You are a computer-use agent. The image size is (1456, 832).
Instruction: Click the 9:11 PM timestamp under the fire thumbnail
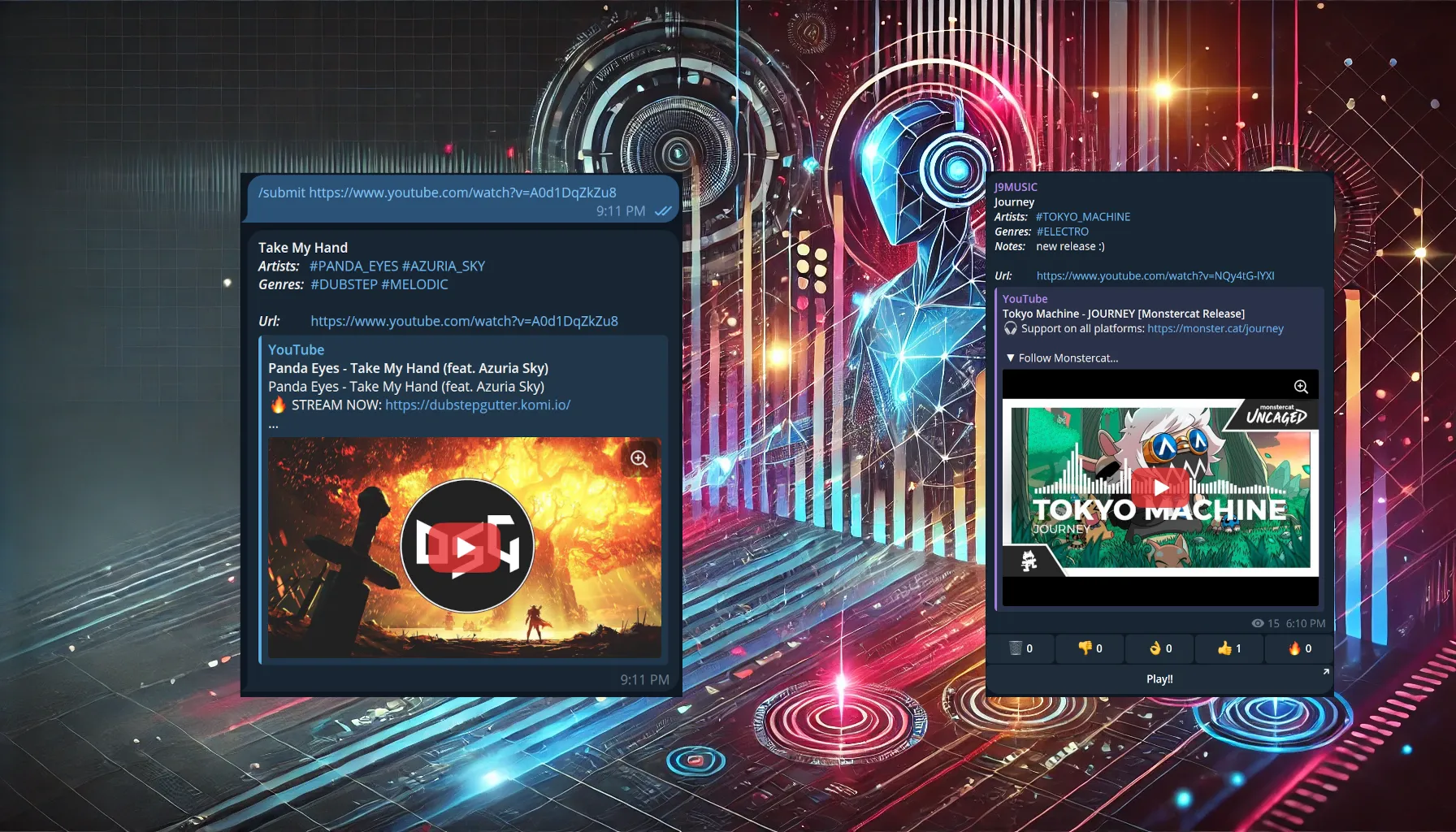click(x=645, y=679)
